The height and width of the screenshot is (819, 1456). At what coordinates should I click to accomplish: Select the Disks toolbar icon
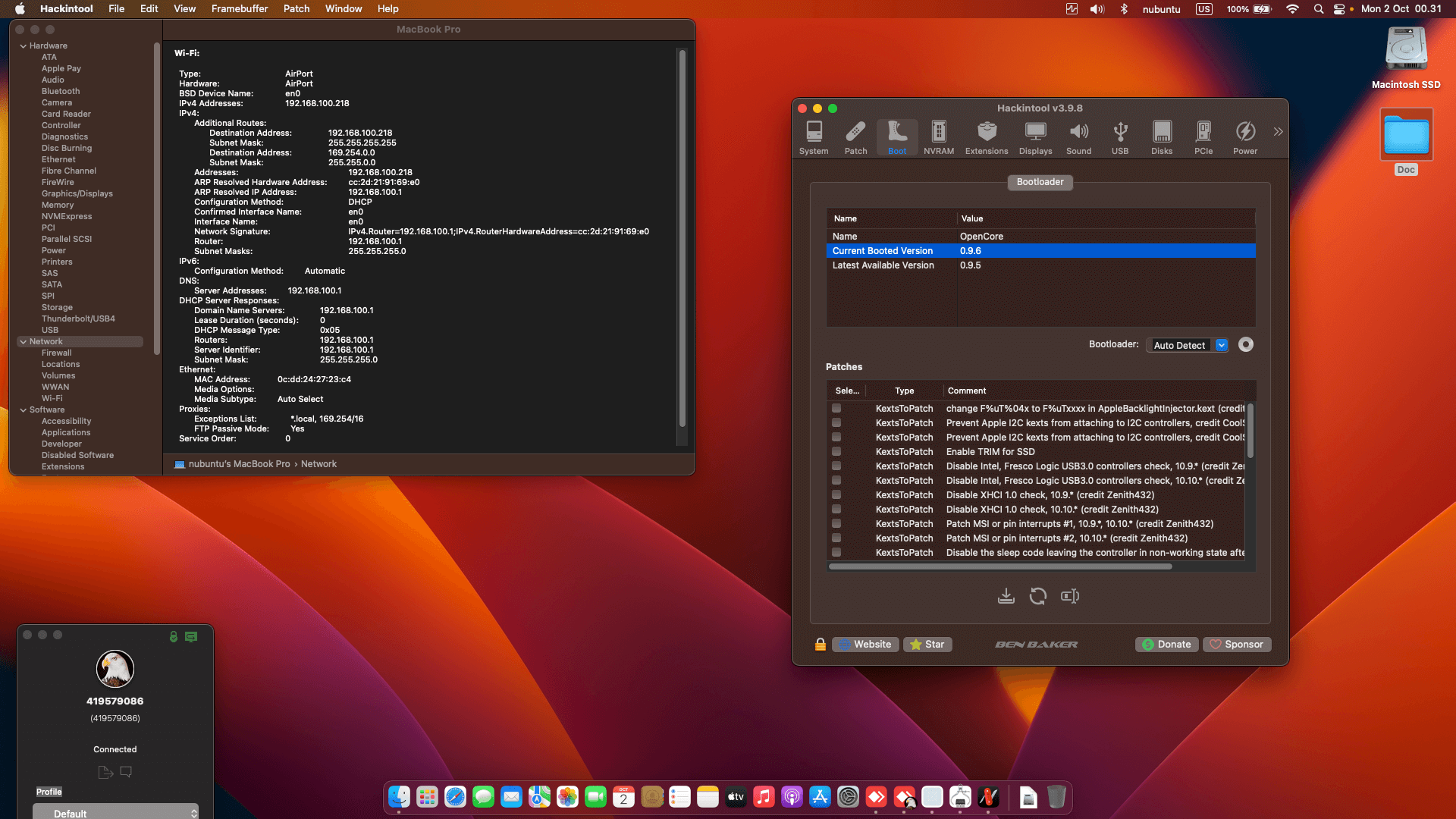click(1162, 137)
